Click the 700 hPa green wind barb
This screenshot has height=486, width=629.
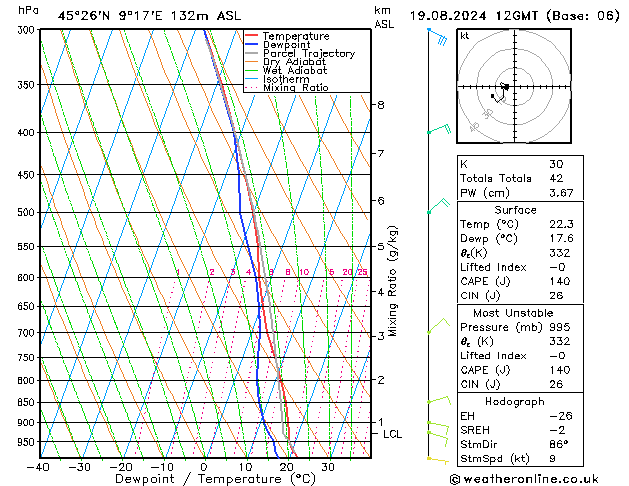point(438,326)
